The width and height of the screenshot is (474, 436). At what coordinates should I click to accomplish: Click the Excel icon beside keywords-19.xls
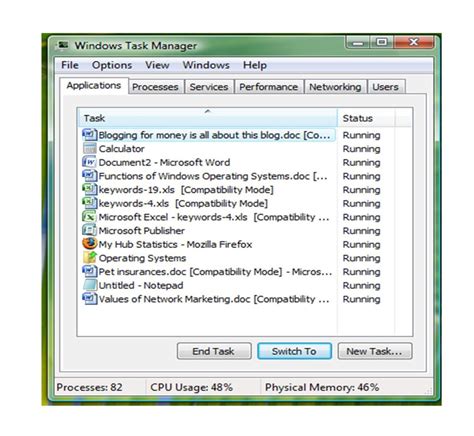(x=89, y=189)
